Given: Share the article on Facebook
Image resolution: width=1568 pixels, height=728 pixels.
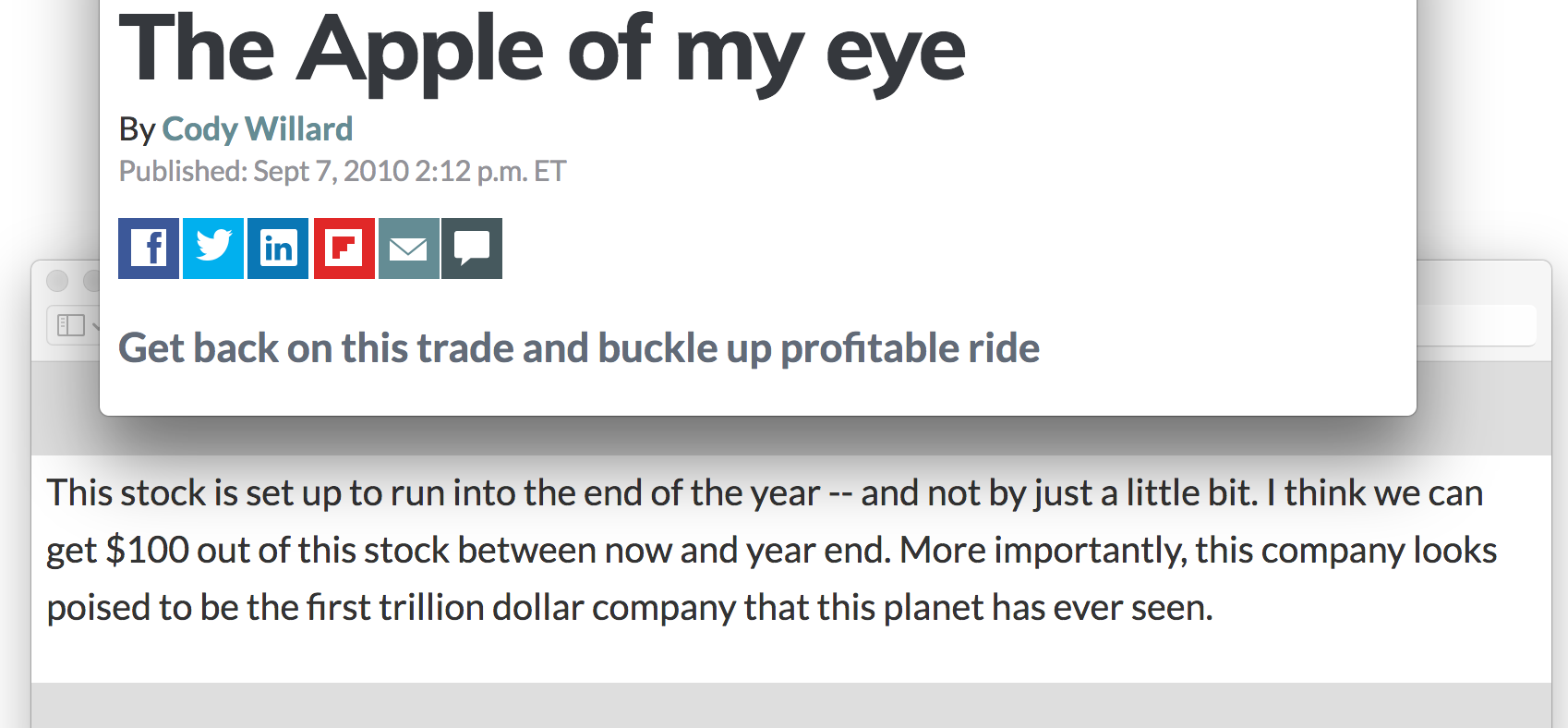Looking at the screenshot, I should point(149,249).
